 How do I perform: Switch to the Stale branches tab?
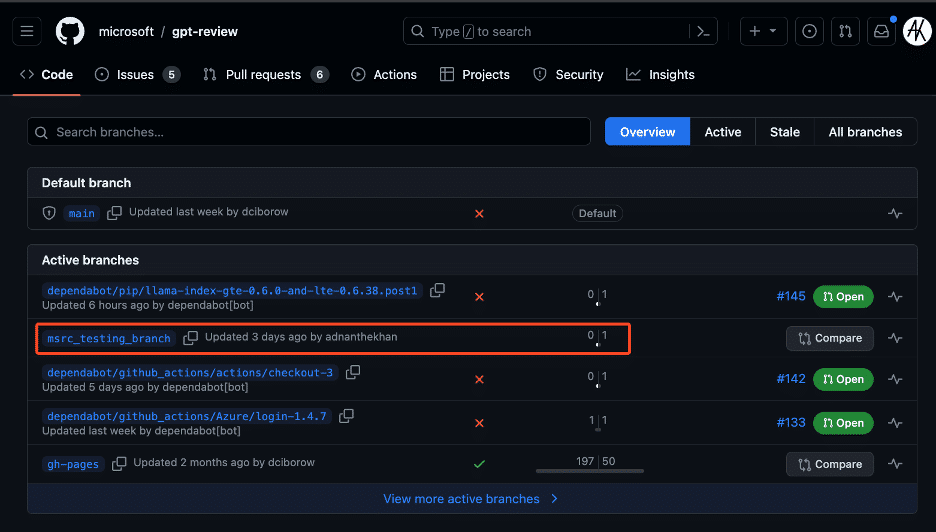pos(784,132)
